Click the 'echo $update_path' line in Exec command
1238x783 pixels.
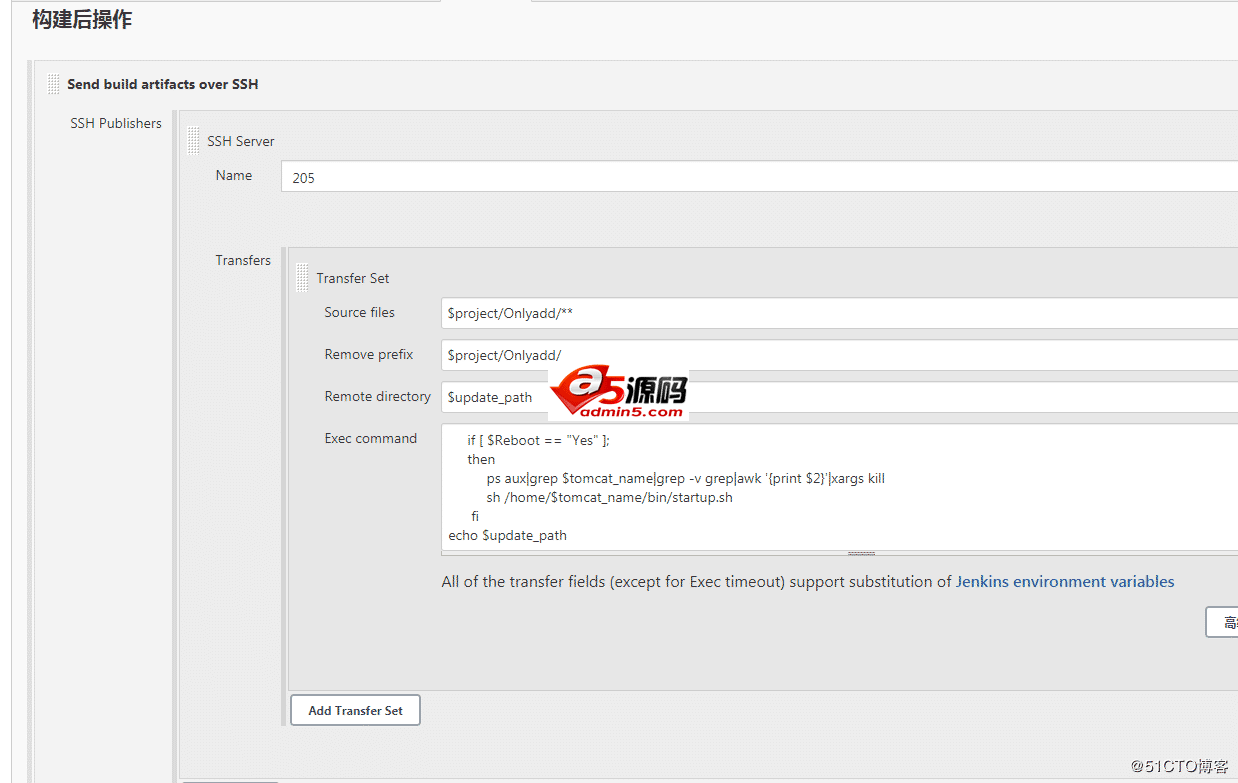(507, 535)
